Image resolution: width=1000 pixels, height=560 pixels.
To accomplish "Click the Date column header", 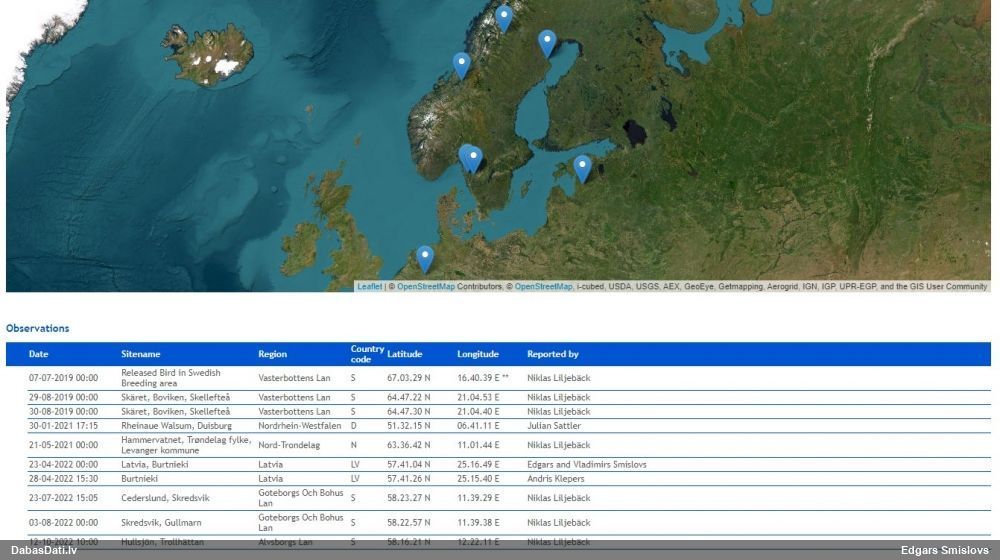I will click(38, 354).
